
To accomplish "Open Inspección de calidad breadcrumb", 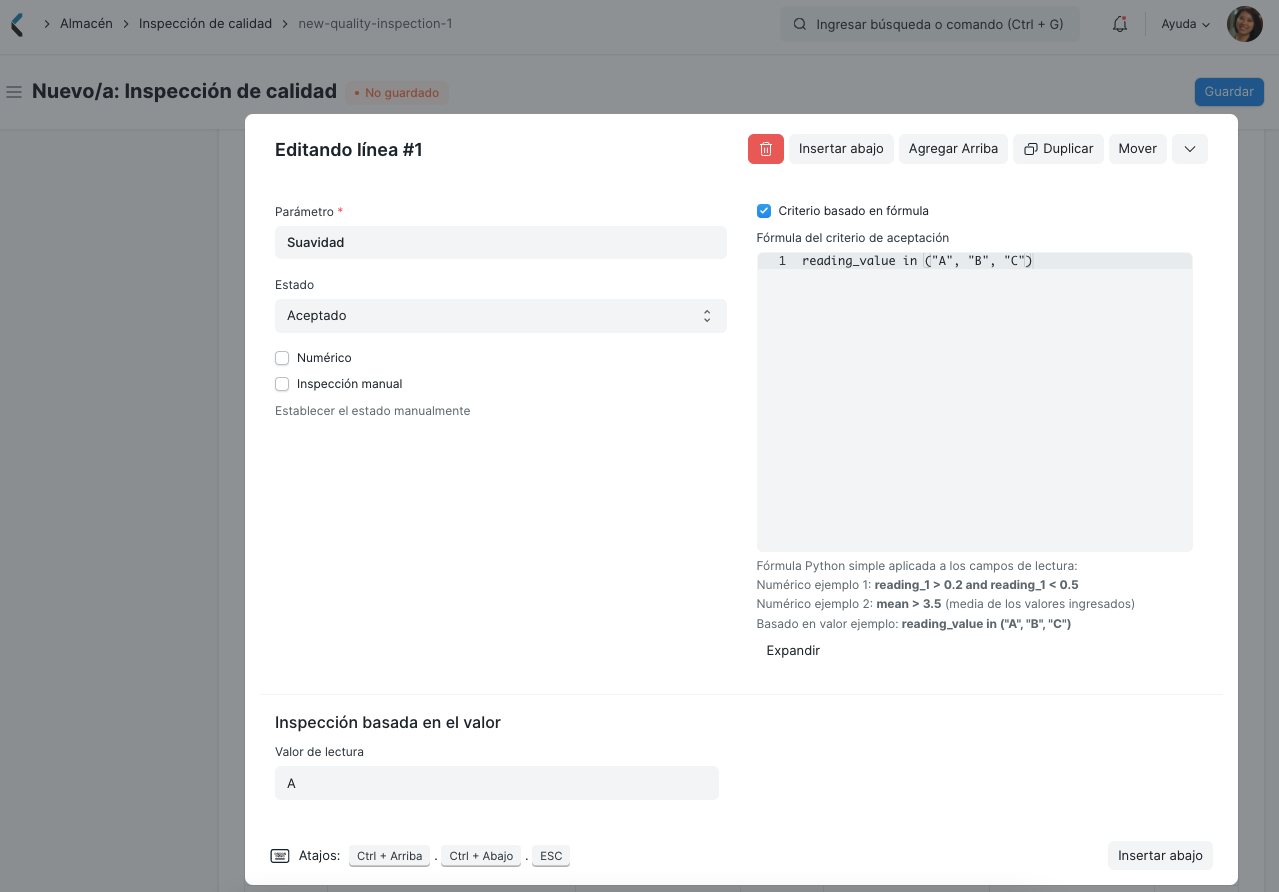I will (205, 24).
